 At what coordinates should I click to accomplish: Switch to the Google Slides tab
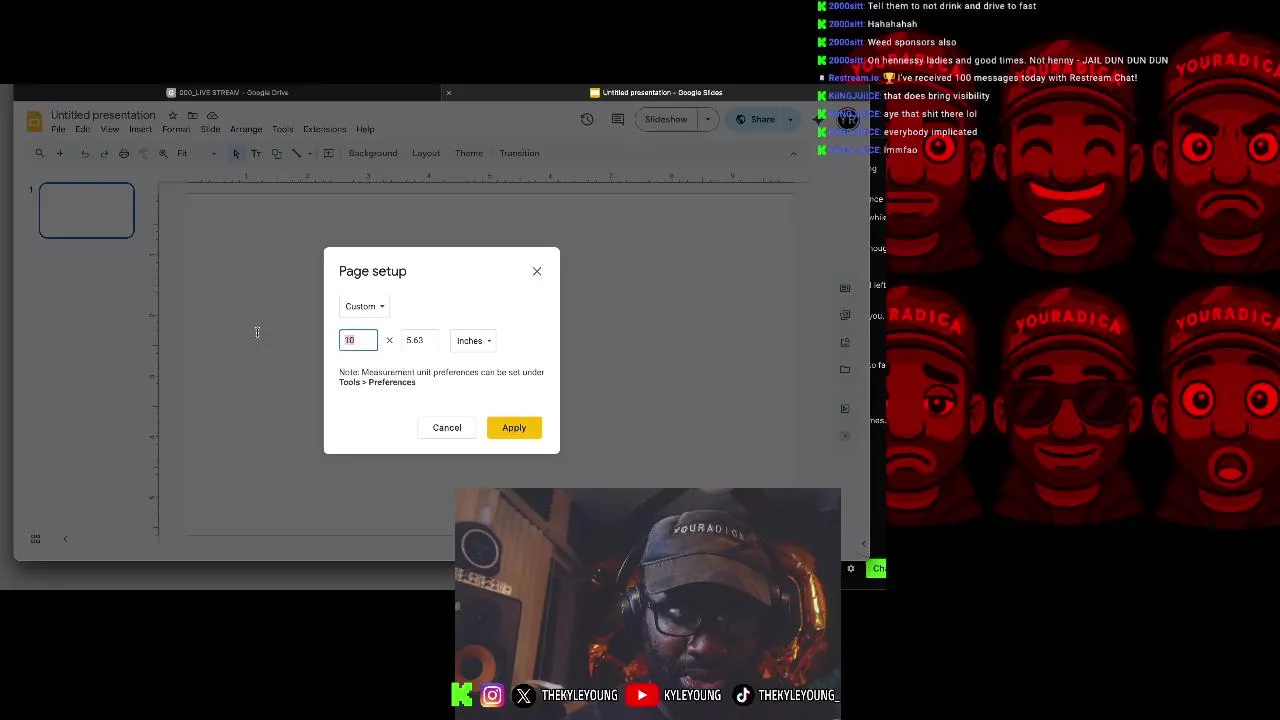[656, 92]
